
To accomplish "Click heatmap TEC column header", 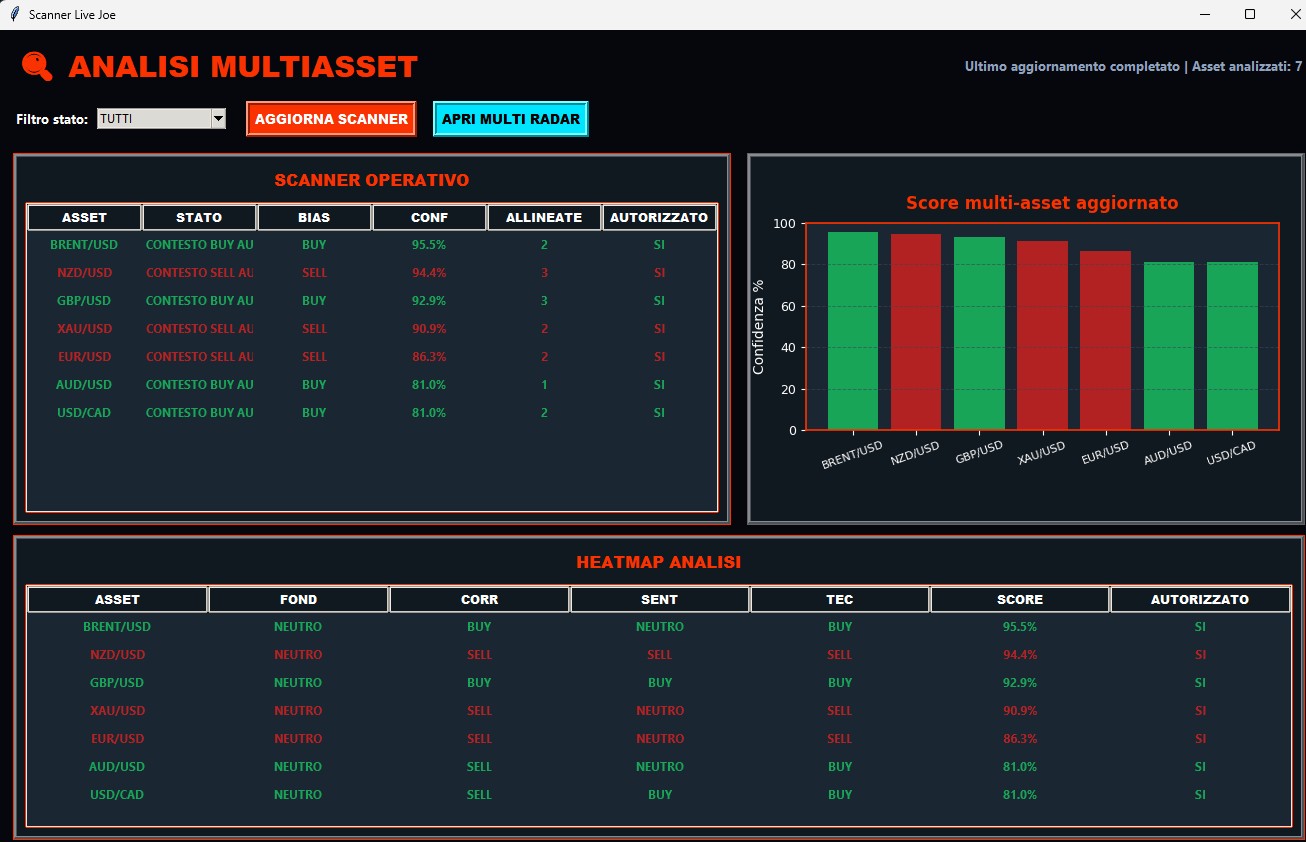I will 840,599.
